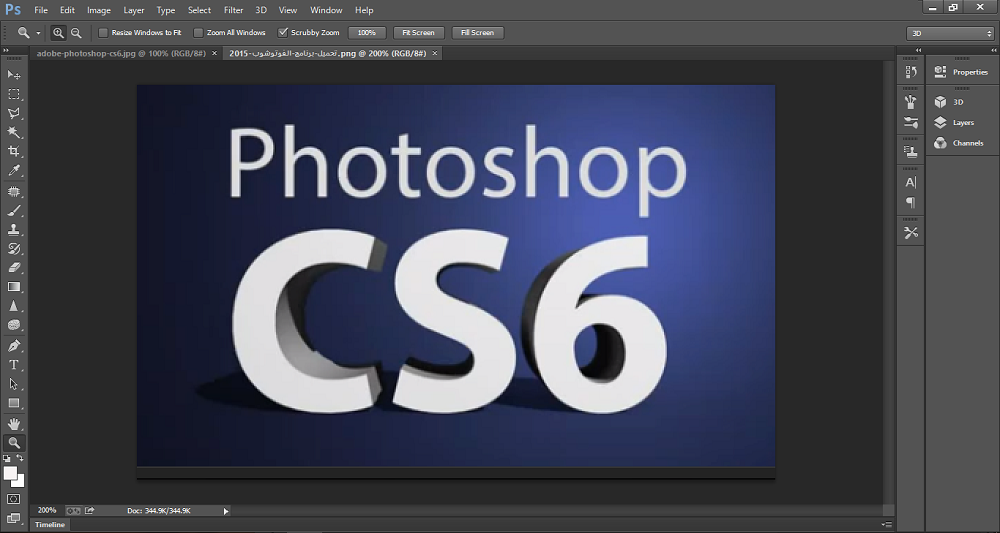Select the Hand tool
Viewport: 1000px width, 533px height.
13,424
